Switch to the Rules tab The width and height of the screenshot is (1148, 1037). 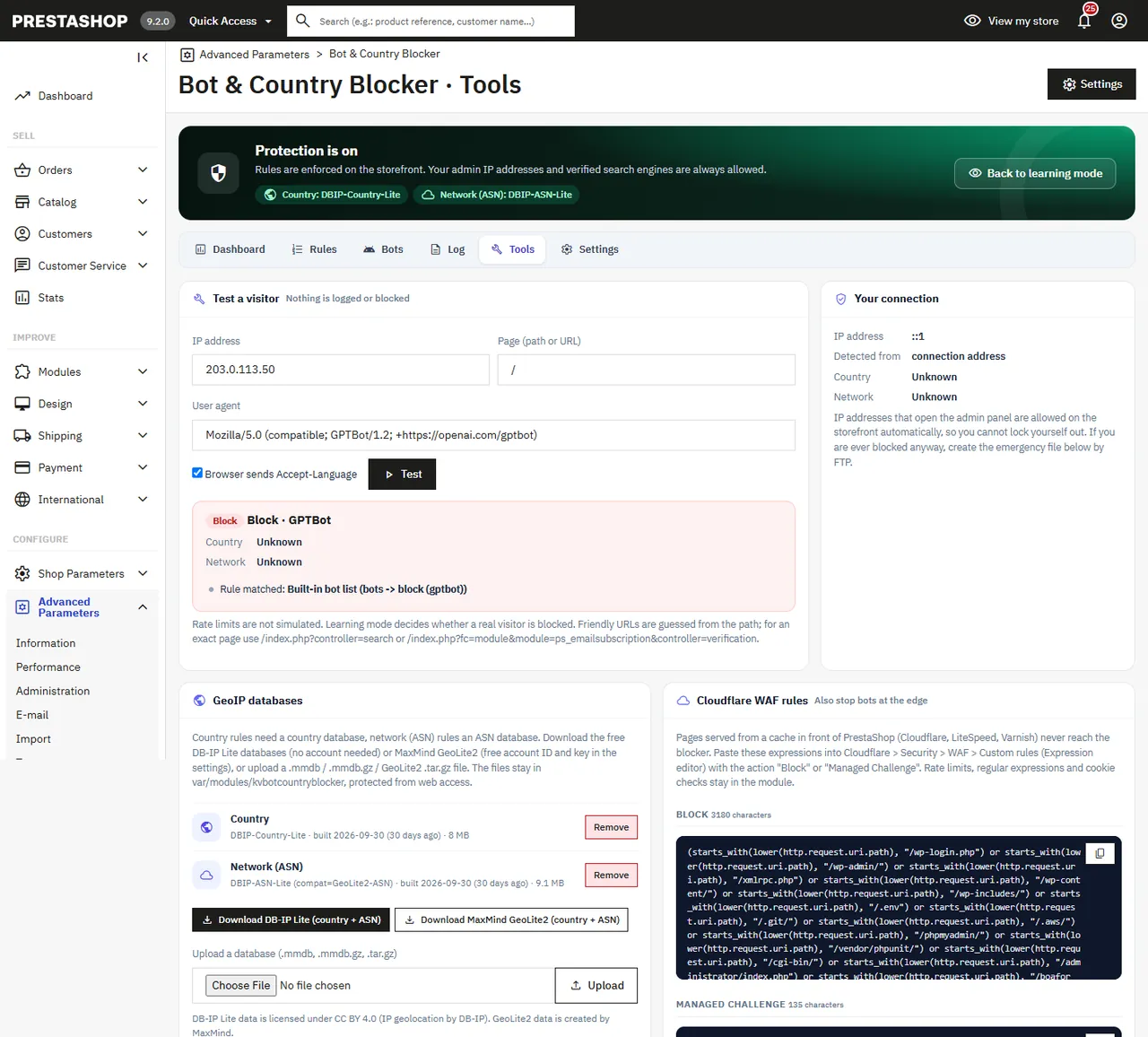coord(314,249)
